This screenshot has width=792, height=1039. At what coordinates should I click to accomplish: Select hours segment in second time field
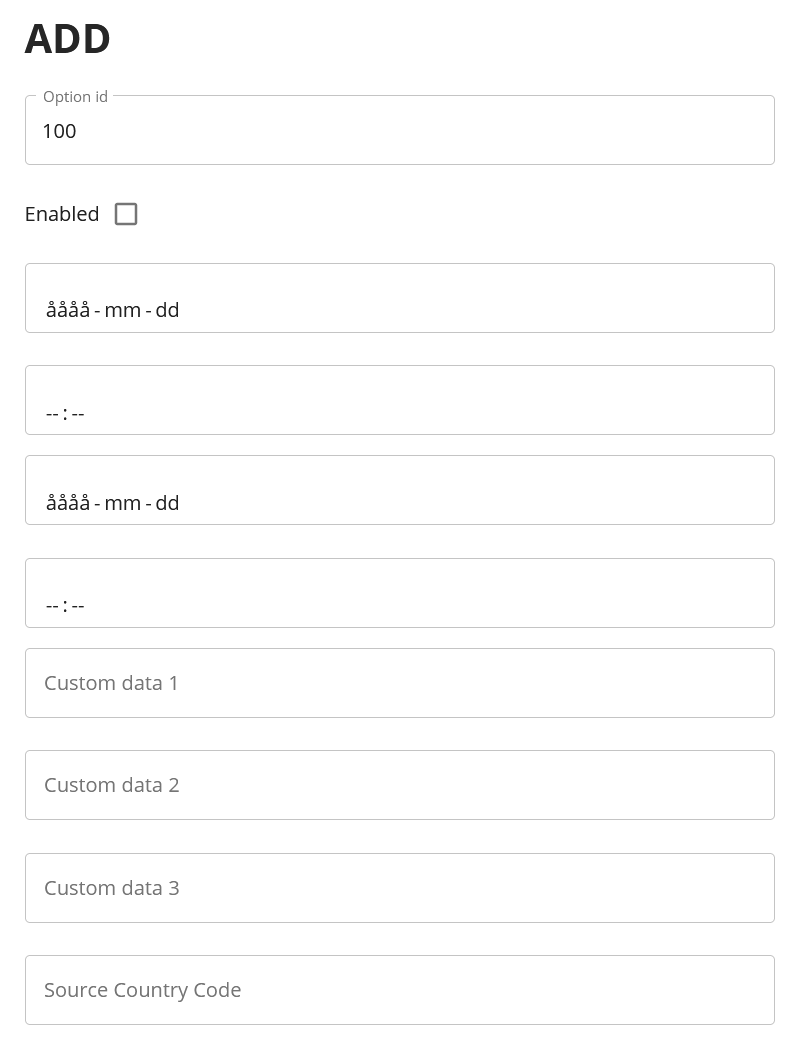[52, 606]
